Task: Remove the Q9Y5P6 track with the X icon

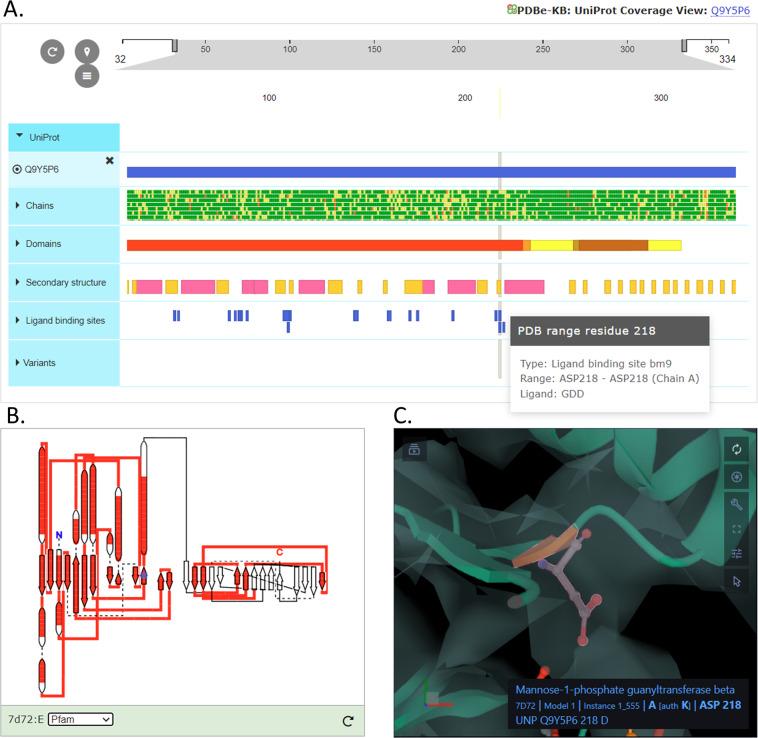Action: [110, 160]
